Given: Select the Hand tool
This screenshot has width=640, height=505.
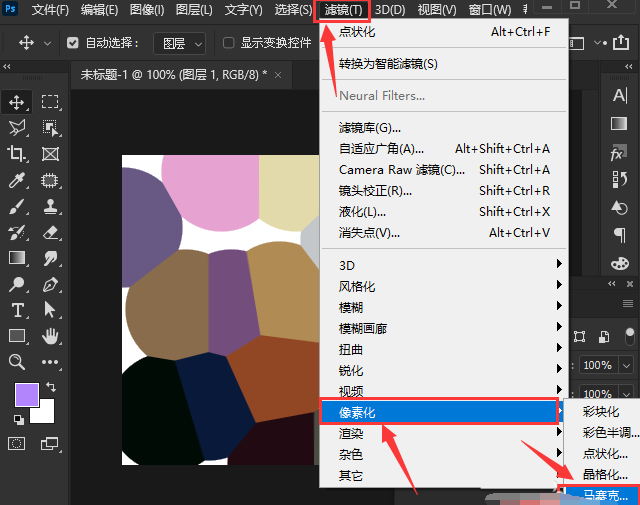Looking at the screenshot, I should [50, 336].
